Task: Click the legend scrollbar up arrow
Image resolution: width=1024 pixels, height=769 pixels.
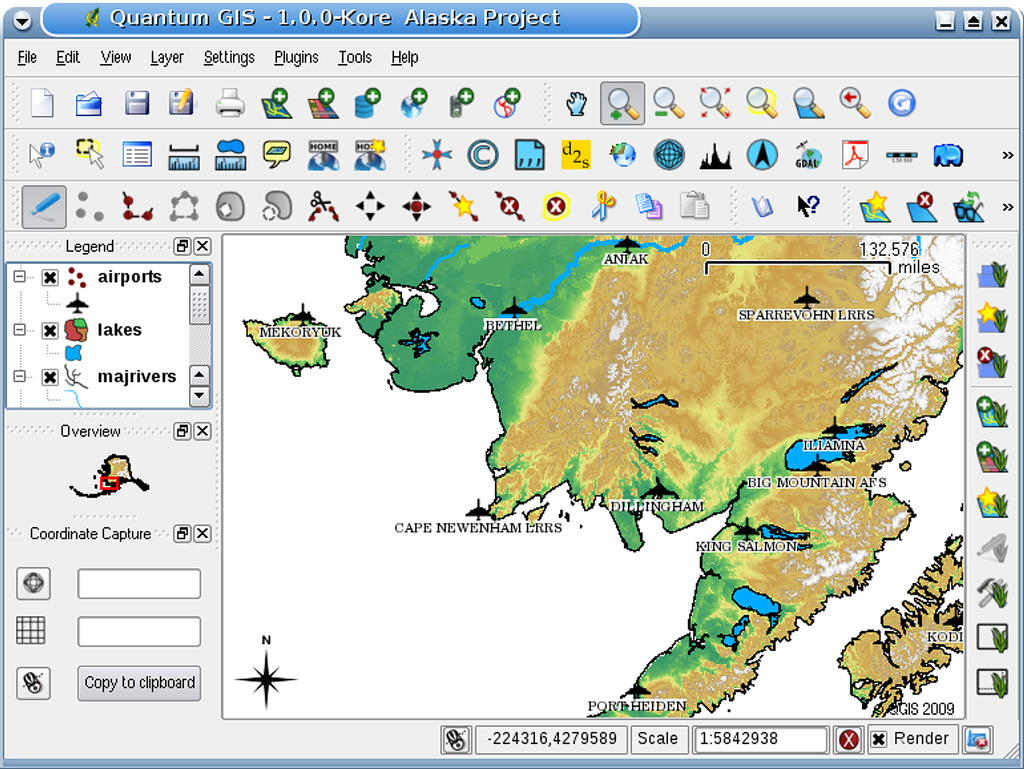Action: click(199, 274)
